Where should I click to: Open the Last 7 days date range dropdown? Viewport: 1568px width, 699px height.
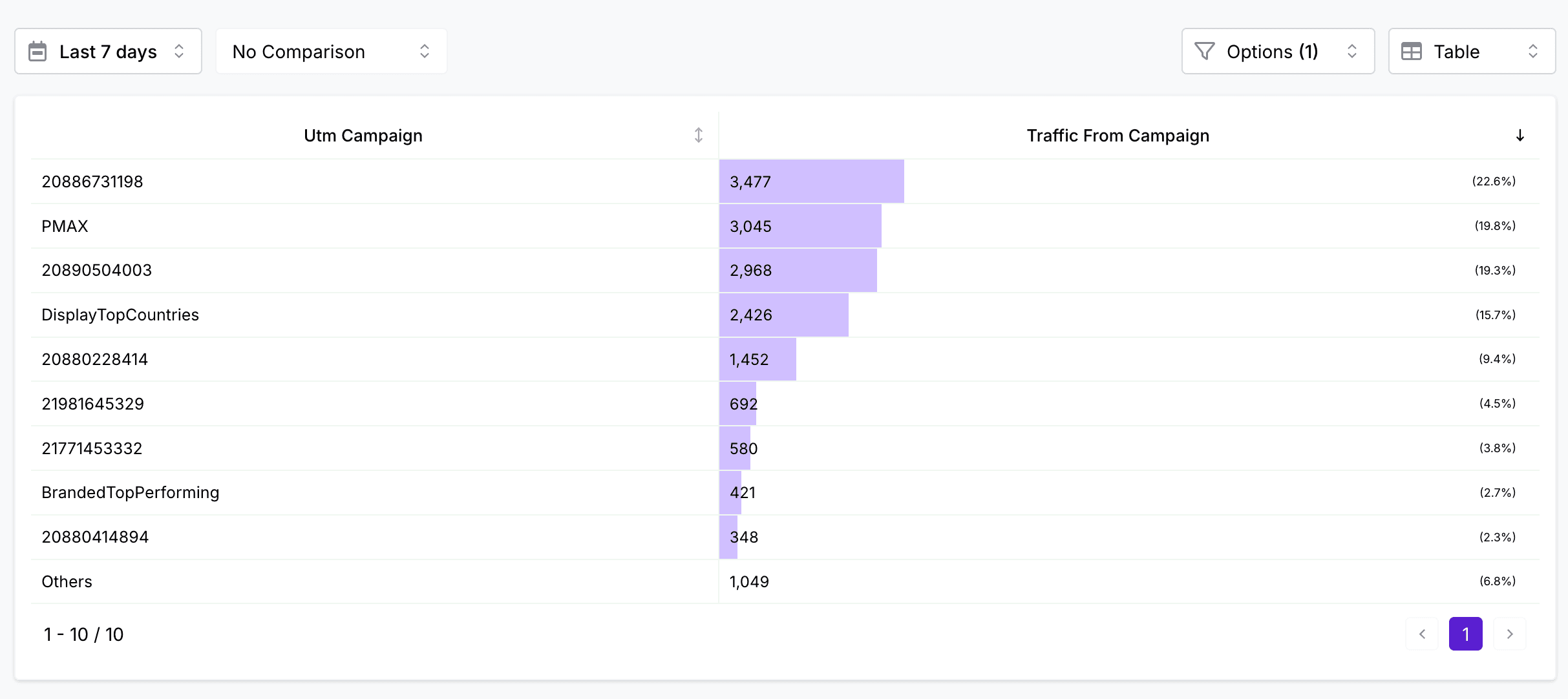(x=108, y=51)
